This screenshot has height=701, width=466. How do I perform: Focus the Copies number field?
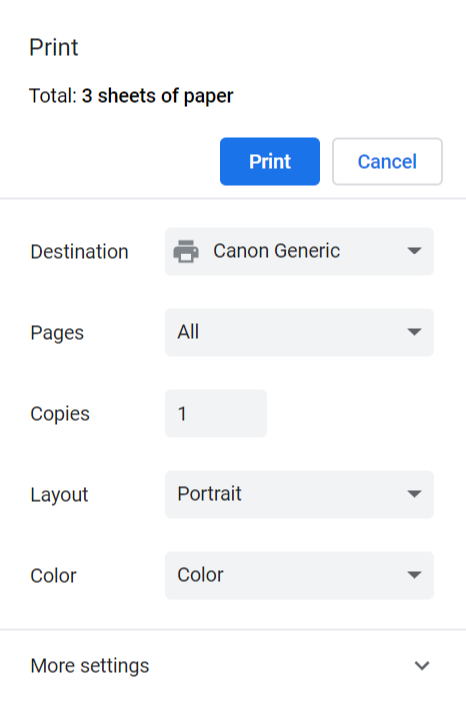(x=216, y=414)
